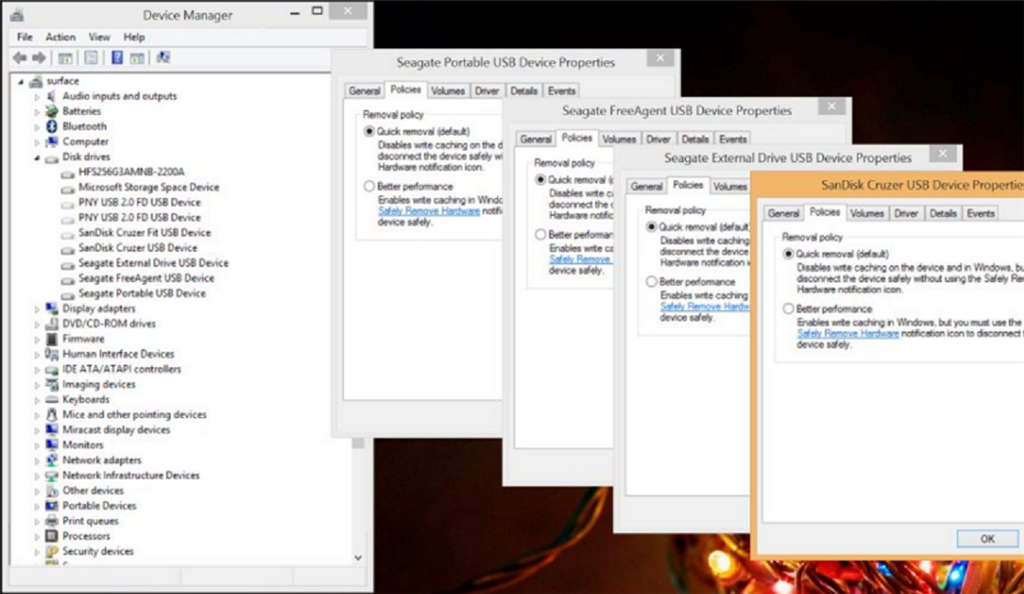Open the View menu in Device Manager

click(99, 37)
